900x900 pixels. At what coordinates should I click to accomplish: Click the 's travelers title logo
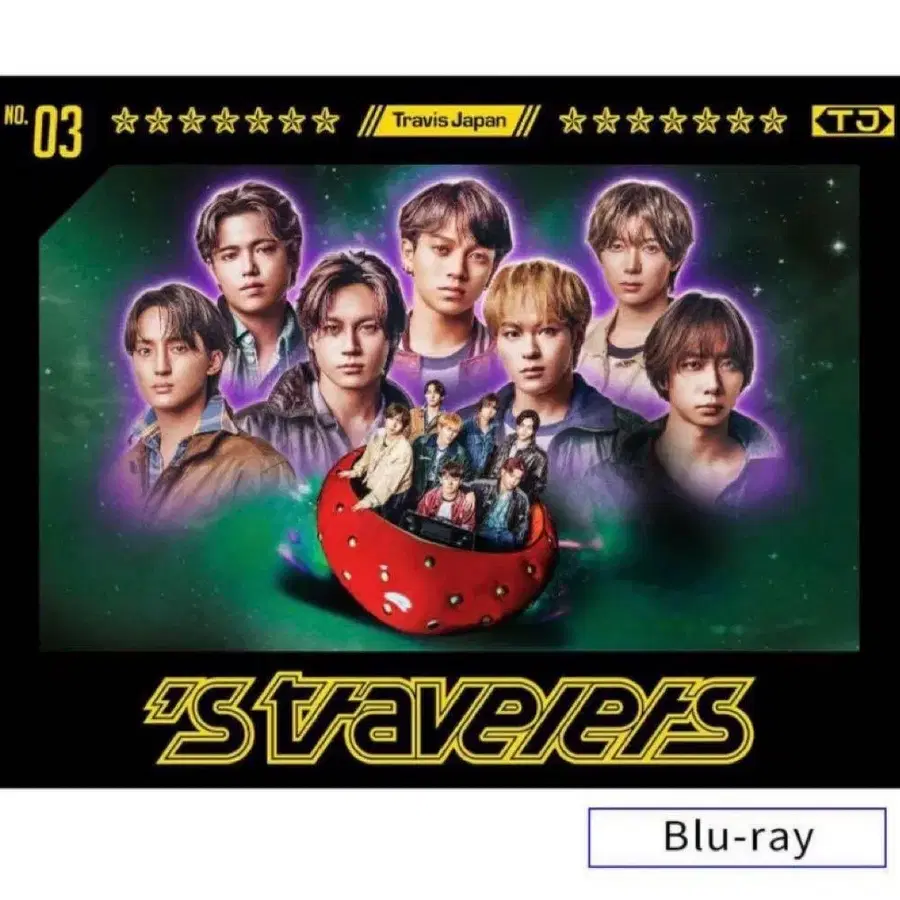[449, 720]
